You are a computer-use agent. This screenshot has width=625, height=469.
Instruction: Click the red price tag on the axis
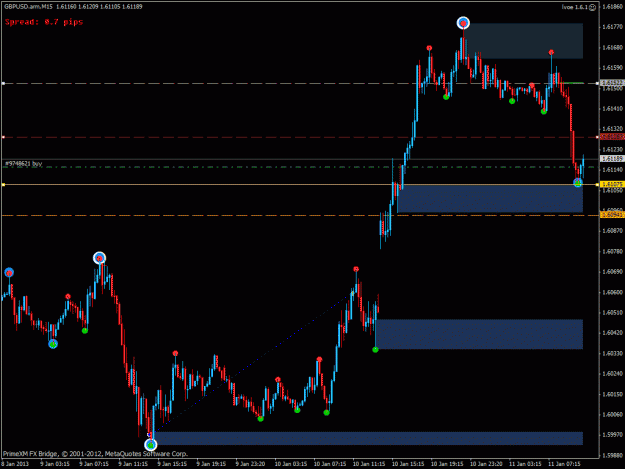pyautogui.click(x=612, y=137)
